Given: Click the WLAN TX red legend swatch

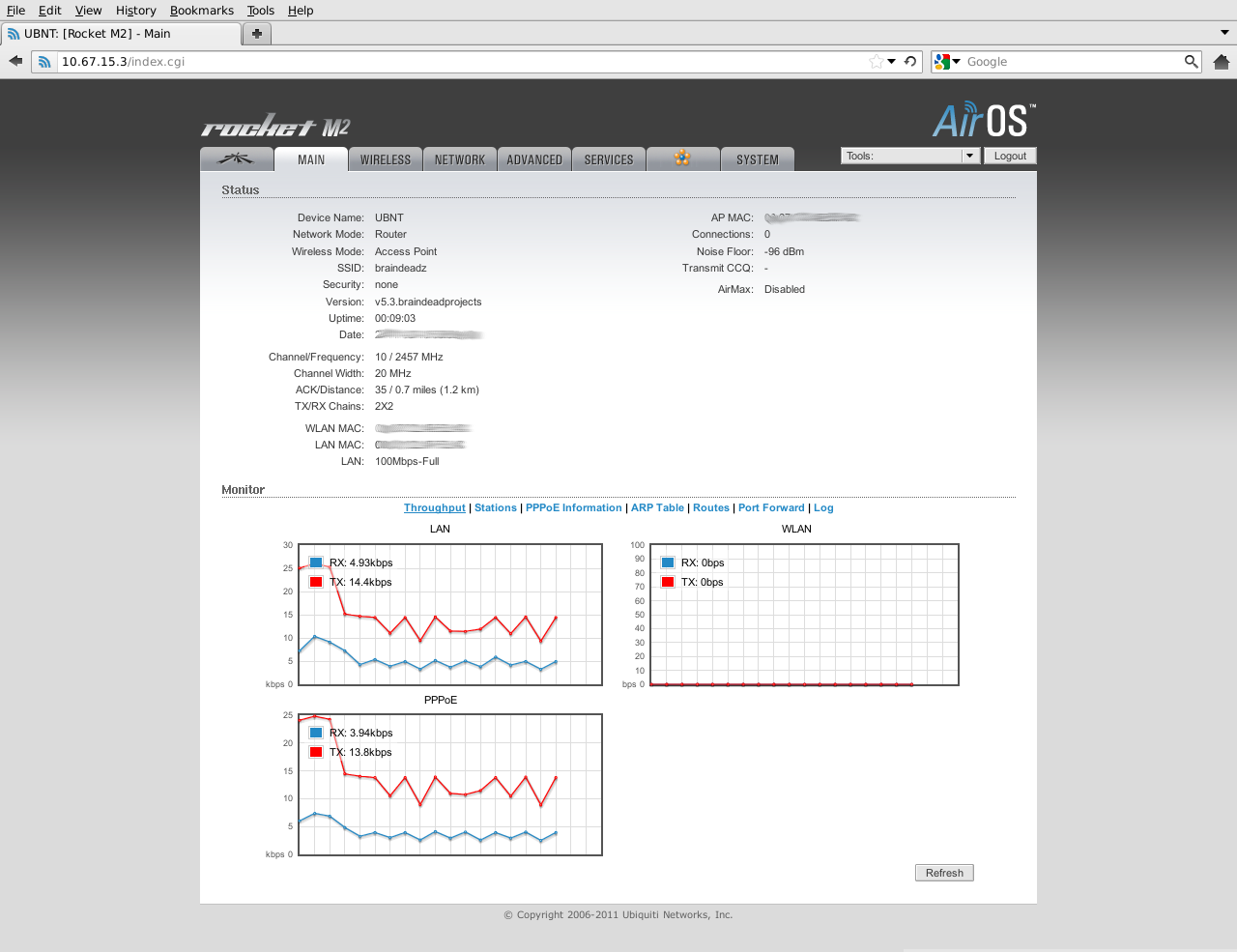Looking at the screenshot, I should point(668,582).
